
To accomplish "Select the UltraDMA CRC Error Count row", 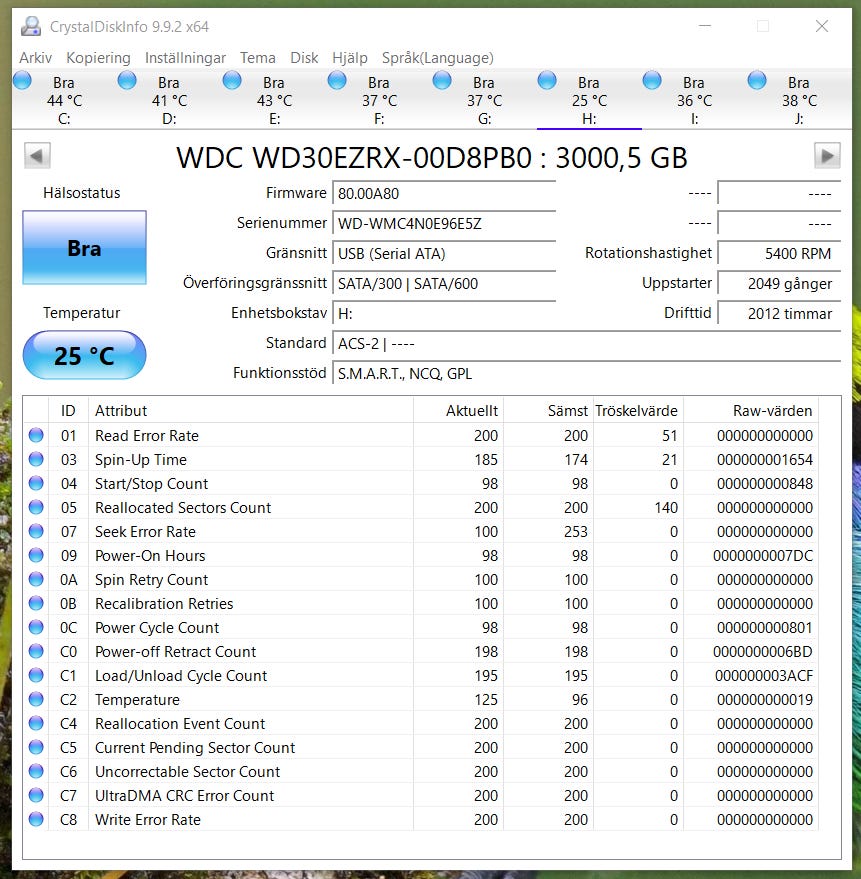I will [x=421, y=795].
